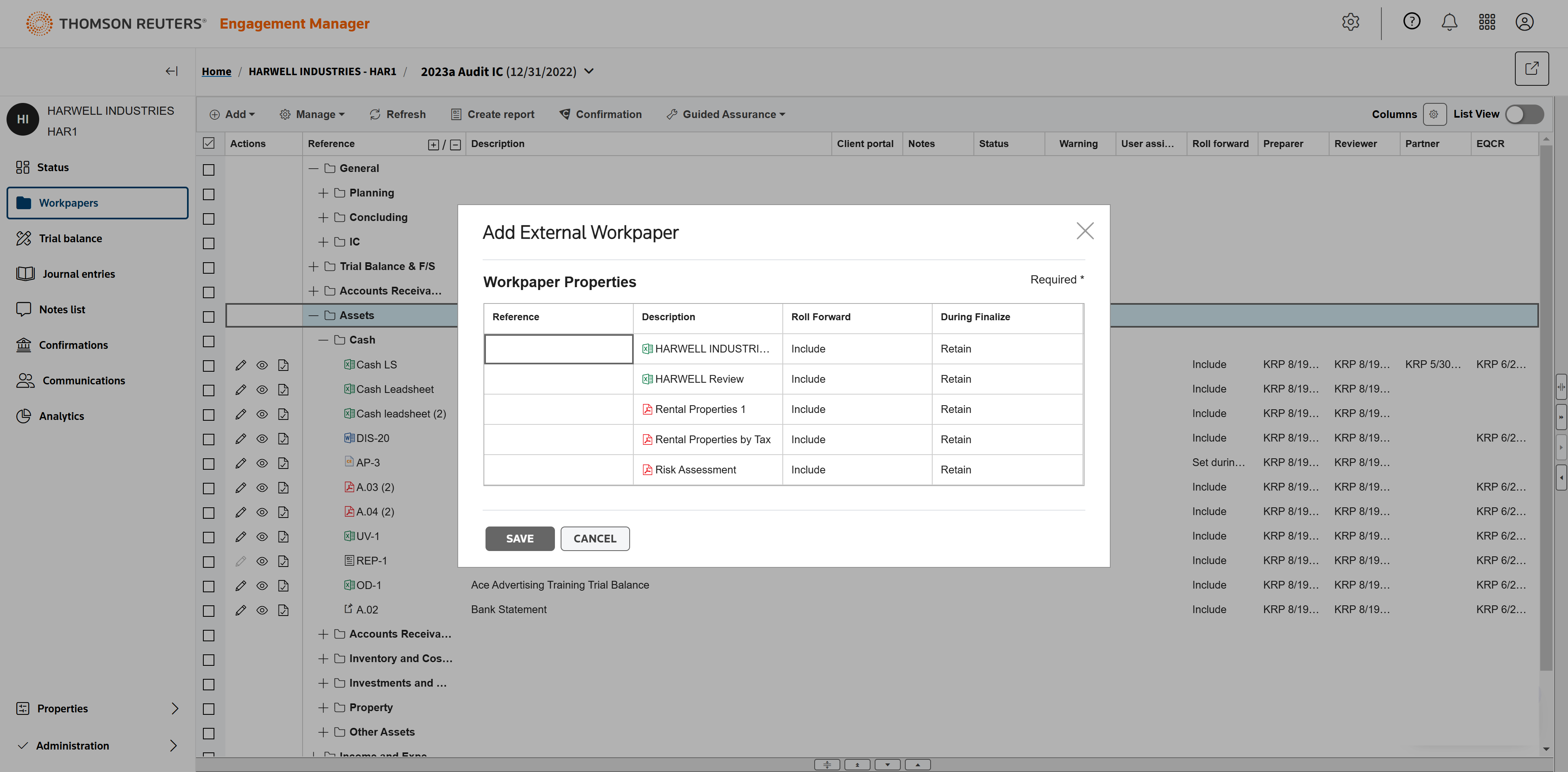Open the apps grid launcher icon
Image resolution: width=1568 pixels, height=772 pixels.
[x=1486, y=22]
